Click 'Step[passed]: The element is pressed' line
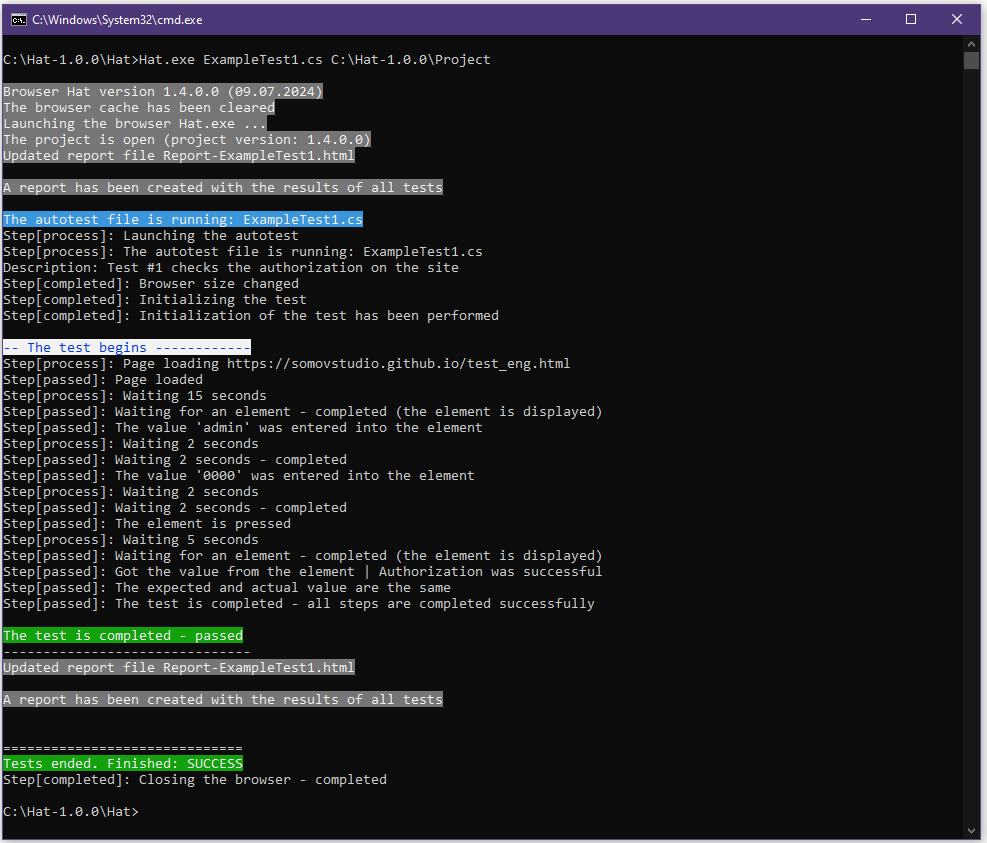 point(147,524)
